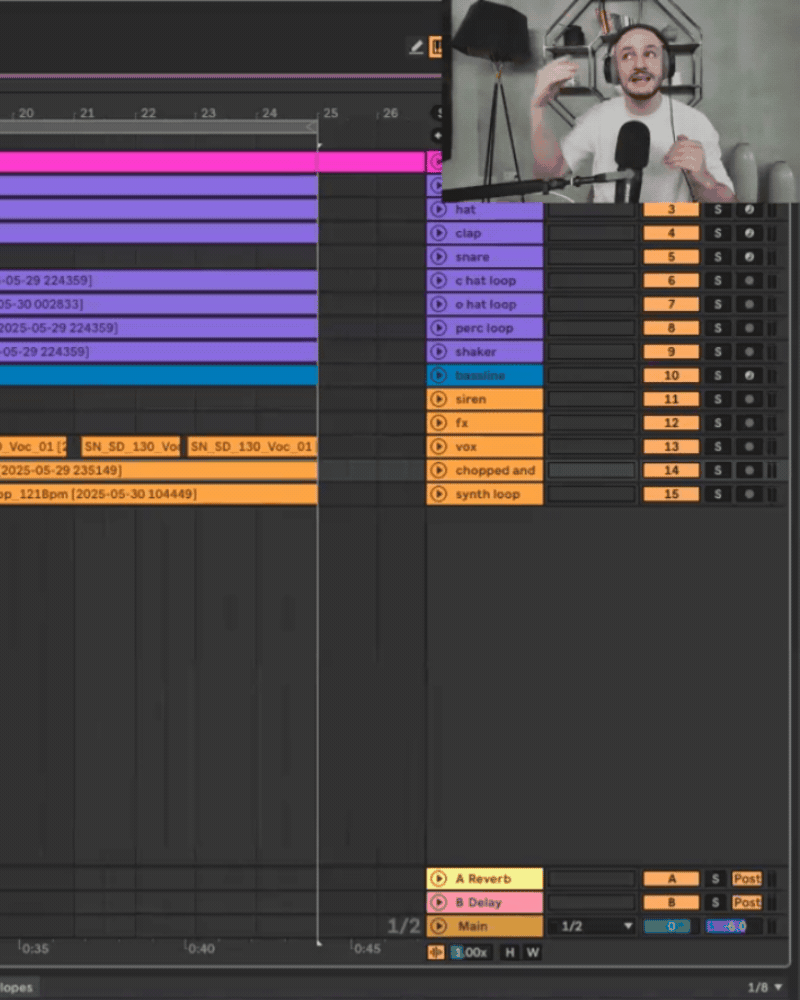Open the 1/8 grid dropdown at bottom
This screenshot has height=1000, width=800.
765,987
